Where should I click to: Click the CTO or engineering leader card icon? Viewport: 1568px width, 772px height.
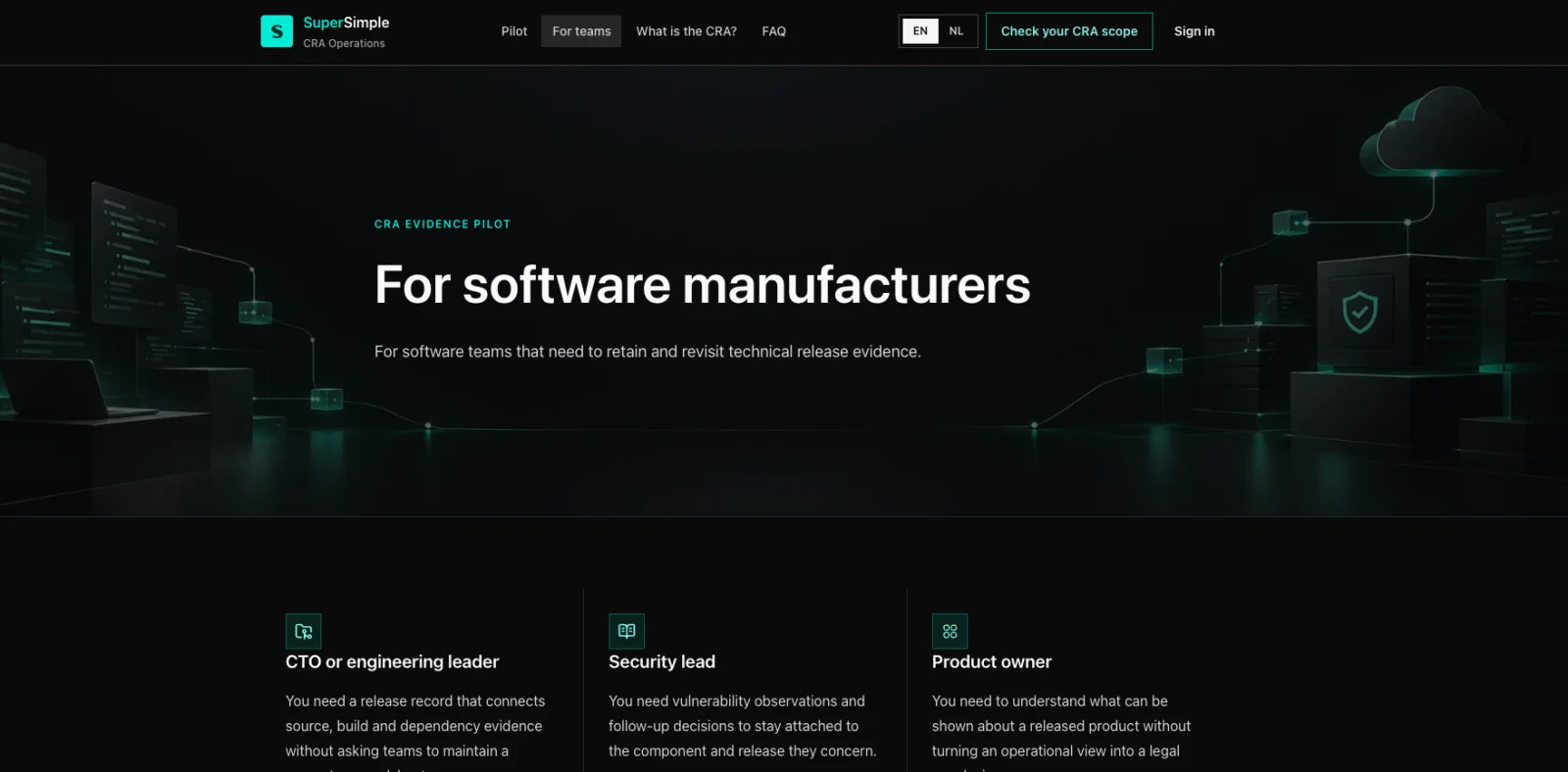[x=303, y=631]
